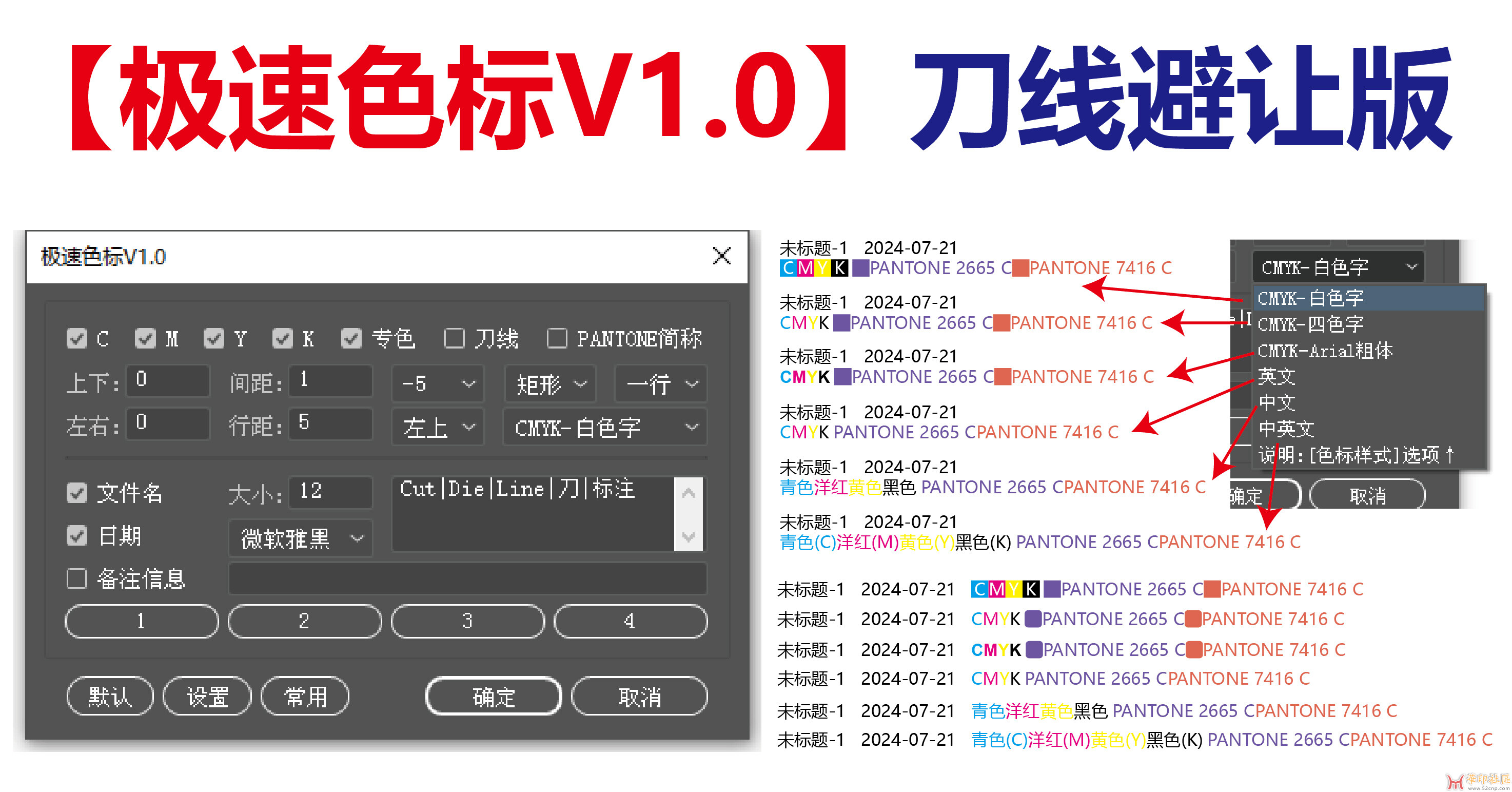Open the 矩形 shape dropdown

[550, 384]
